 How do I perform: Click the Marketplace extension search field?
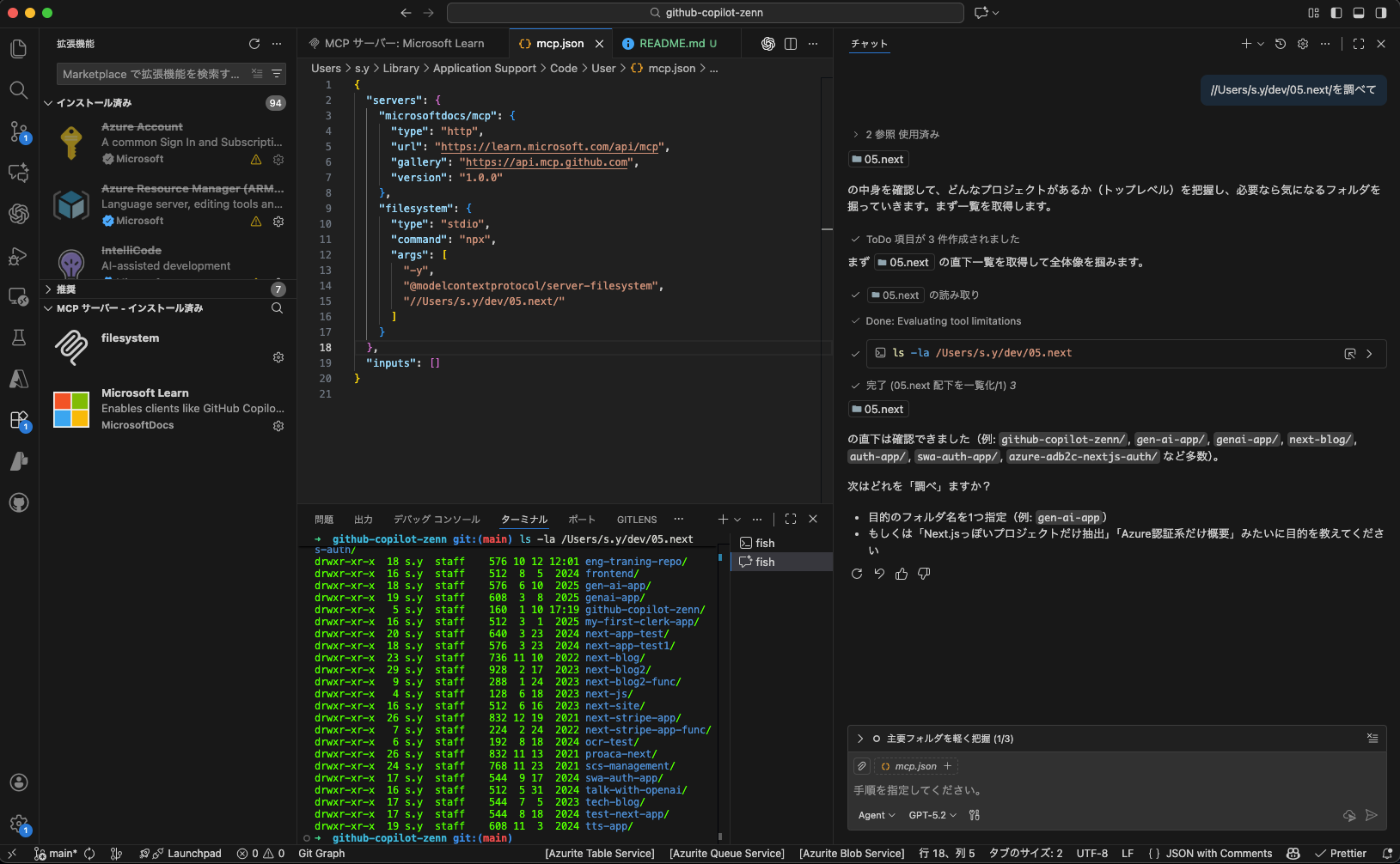point(152,74)
